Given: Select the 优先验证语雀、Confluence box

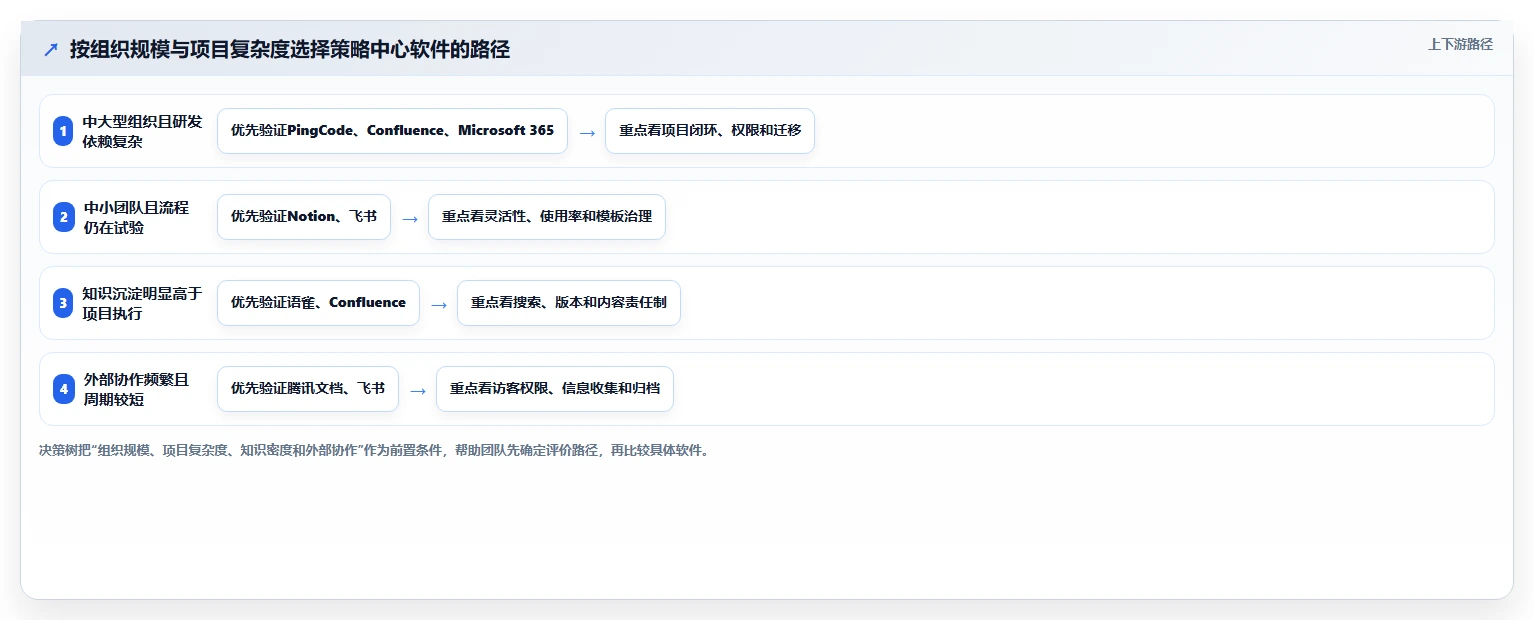Looking at the screenshot, I should click(318, 303).
